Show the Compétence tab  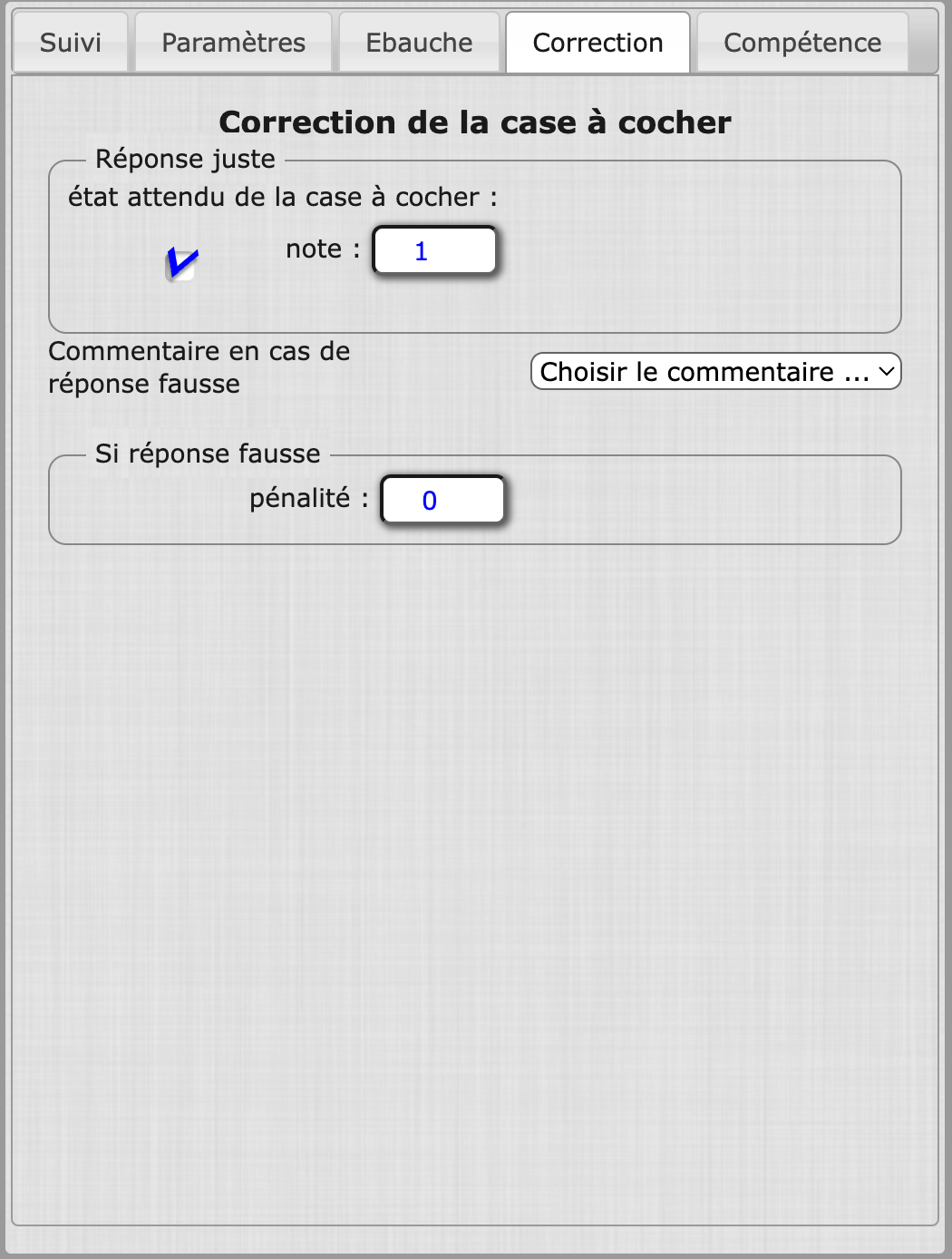801,43
